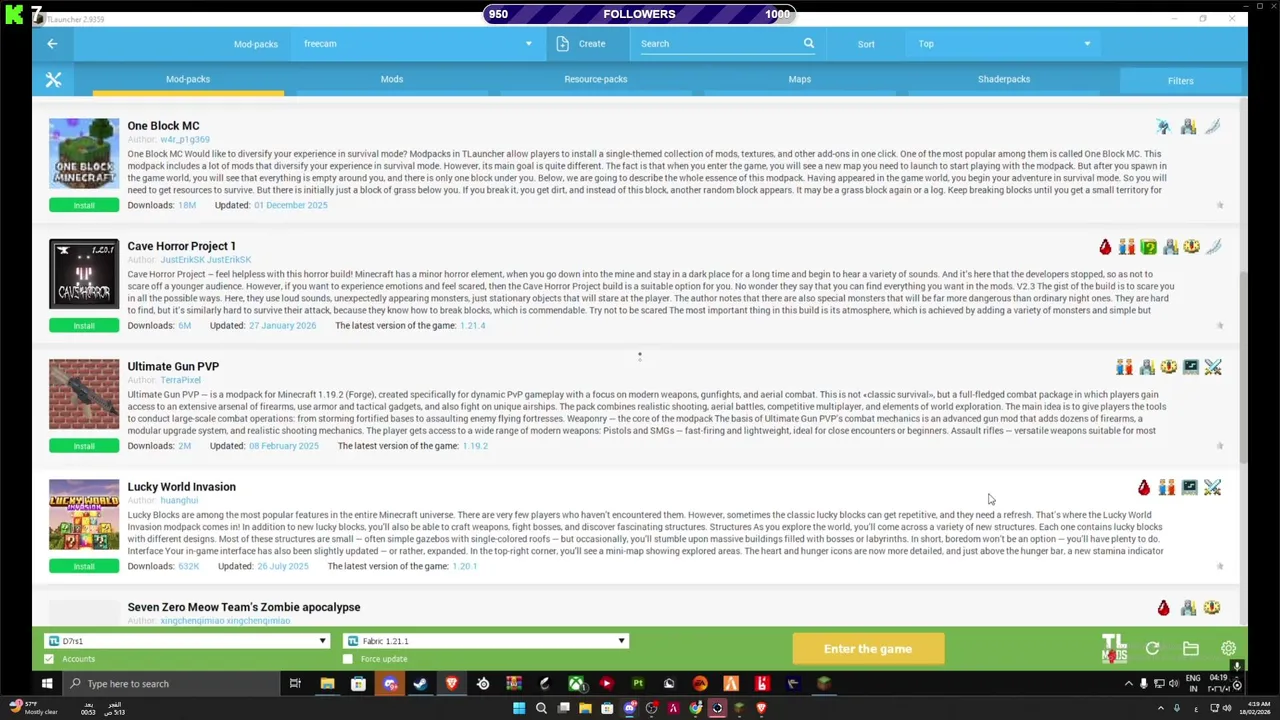Image resolution: width=1280 pixels, height=720 pixels.
Task: Go back with the left arrow button
Action: [52, 43]
